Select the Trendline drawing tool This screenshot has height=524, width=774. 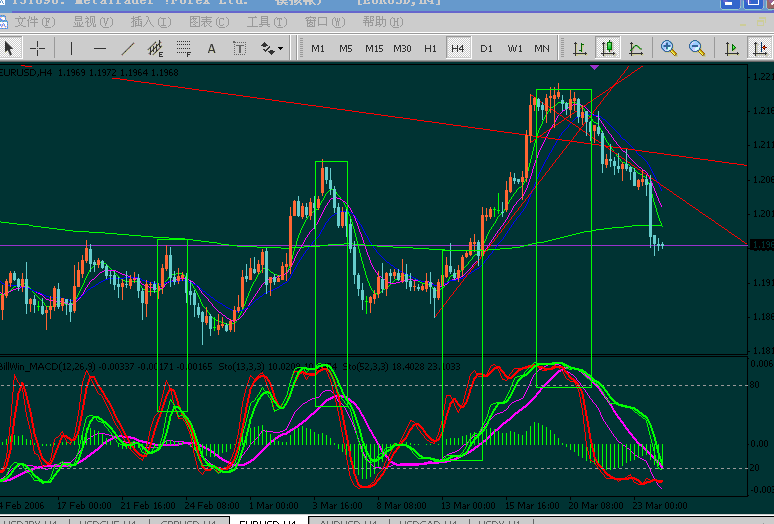pos(128,48)
